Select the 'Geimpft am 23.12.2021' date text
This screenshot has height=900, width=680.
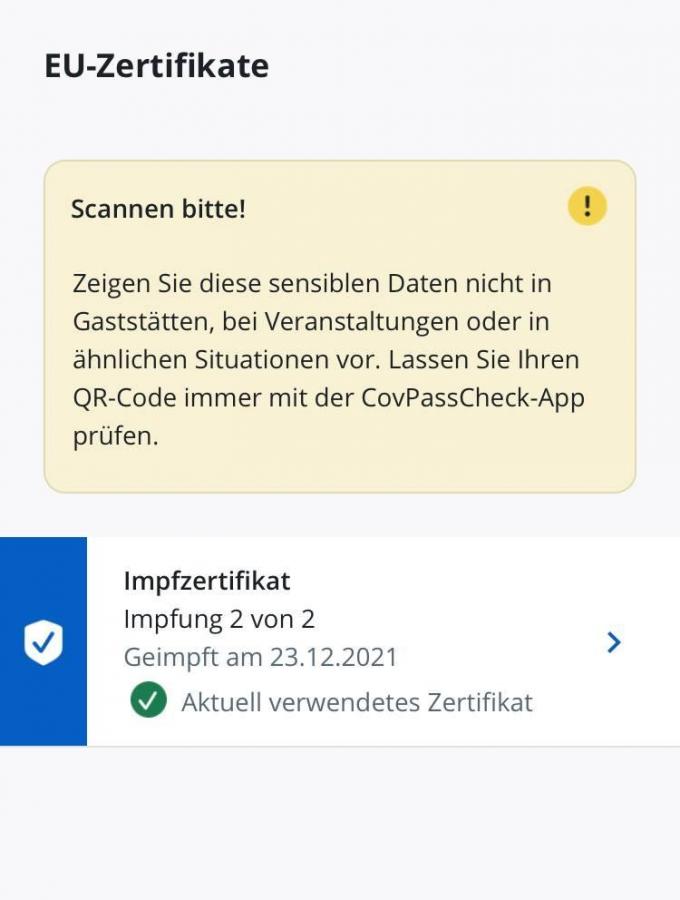(260, 657)
